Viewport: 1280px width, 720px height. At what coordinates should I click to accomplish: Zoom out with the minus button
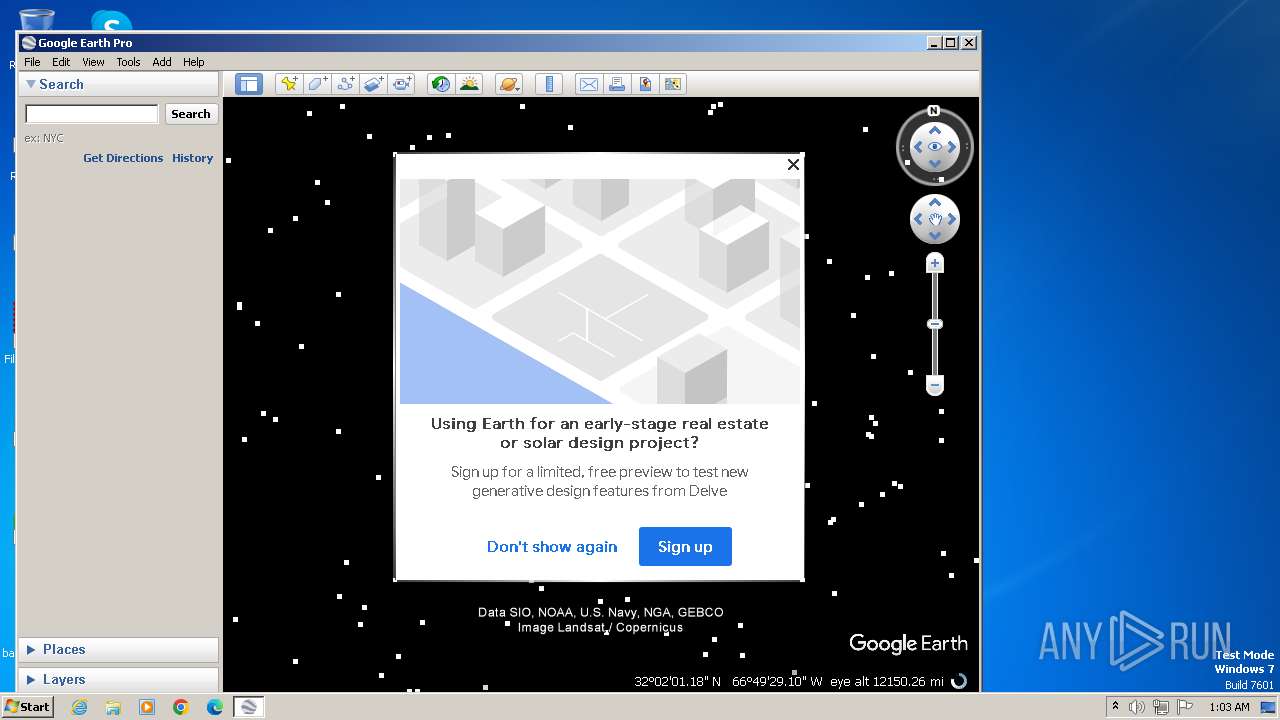(x=935, y=385)
